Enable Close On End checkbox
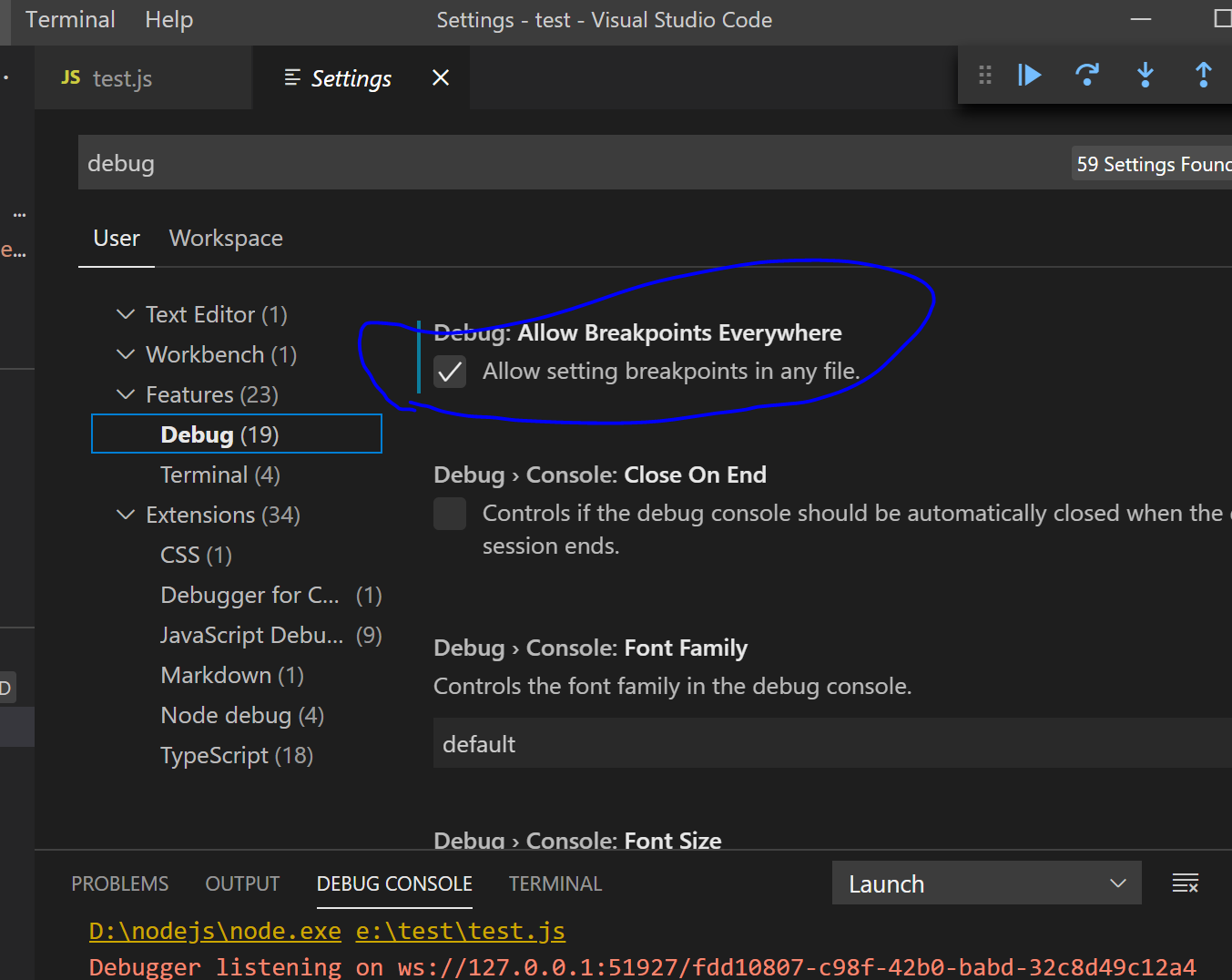This screenshot has height=980, width=1232. pyautogui.click(x=450, y=514)
